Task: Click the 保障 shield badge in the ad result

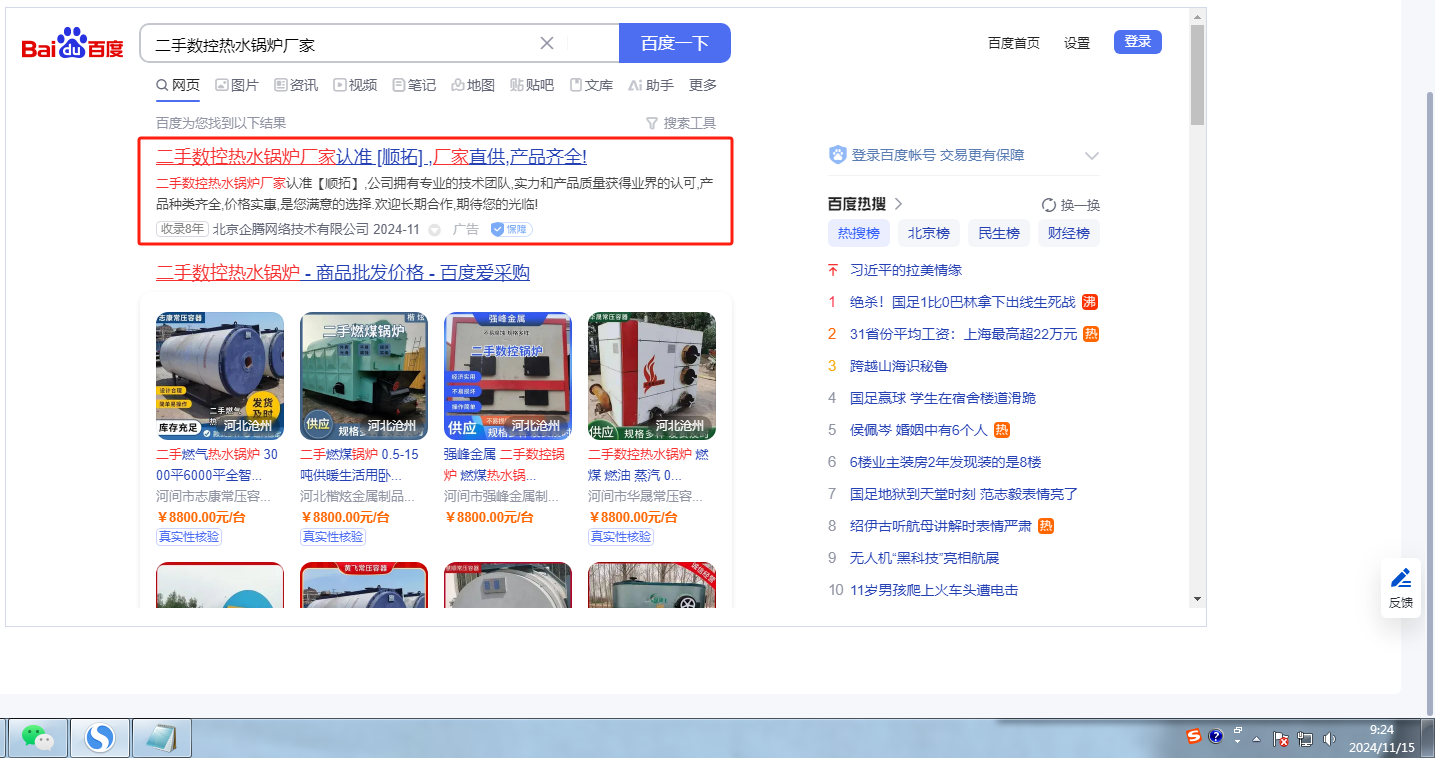Action: pos(511,229)
